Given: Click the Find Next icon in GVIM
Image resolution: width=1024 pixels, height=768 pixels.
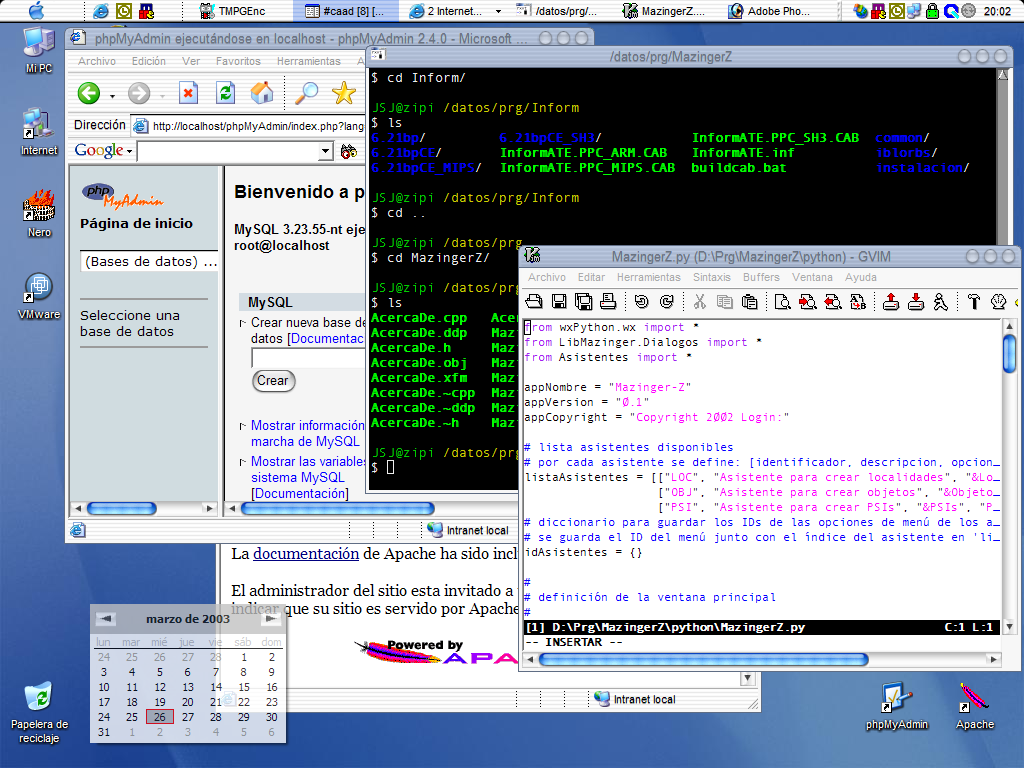Looking at the screenshot, I should (807, 301).
